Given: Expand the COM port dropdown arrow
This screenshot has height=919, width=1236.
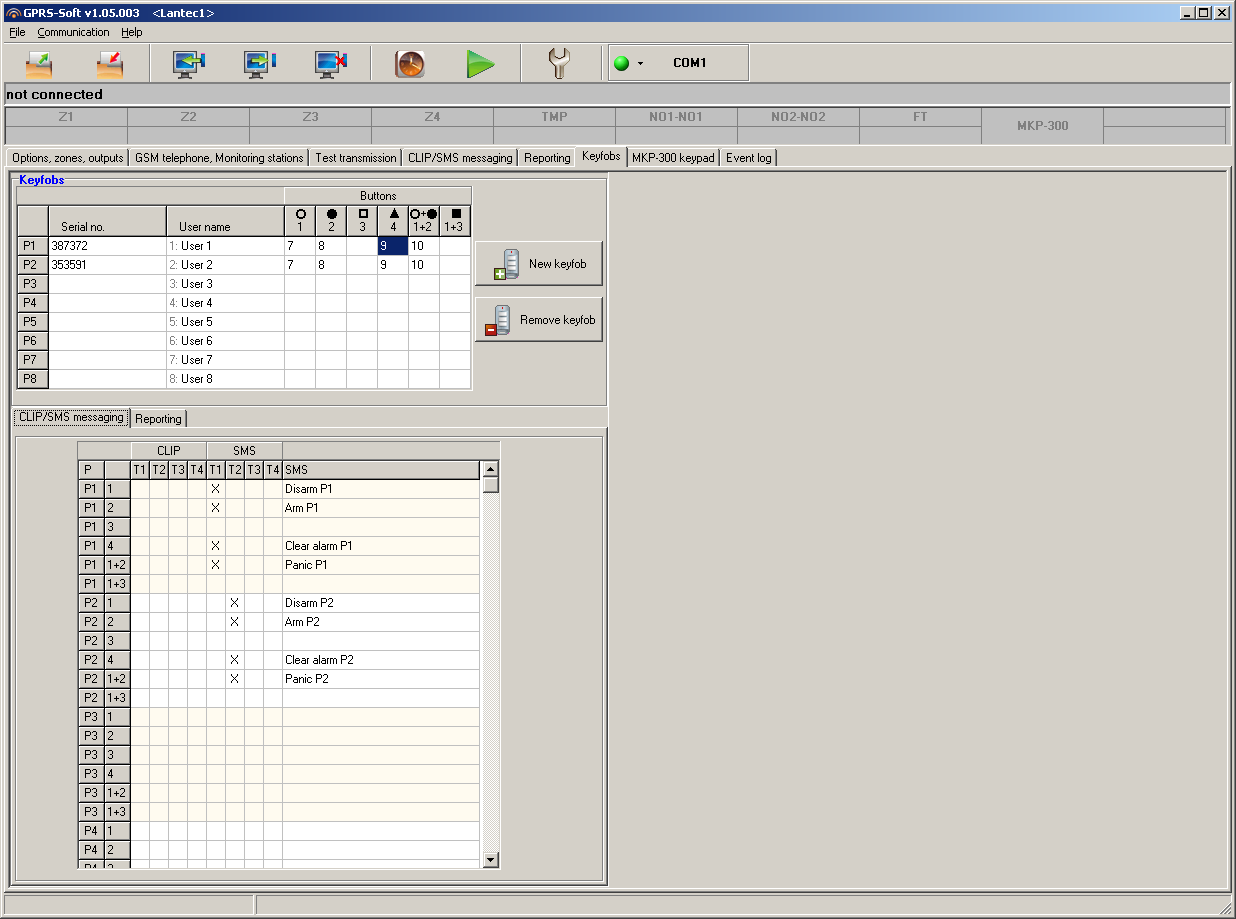Looking at the screenshot, I should (x=640, y=63).
